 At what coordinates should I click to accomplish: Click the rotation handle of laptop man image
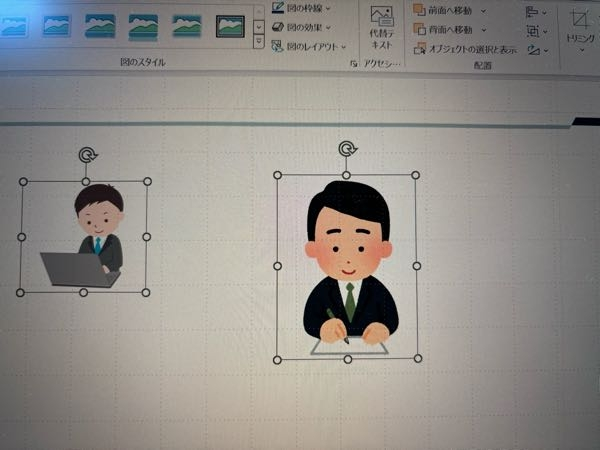(88, 155)
